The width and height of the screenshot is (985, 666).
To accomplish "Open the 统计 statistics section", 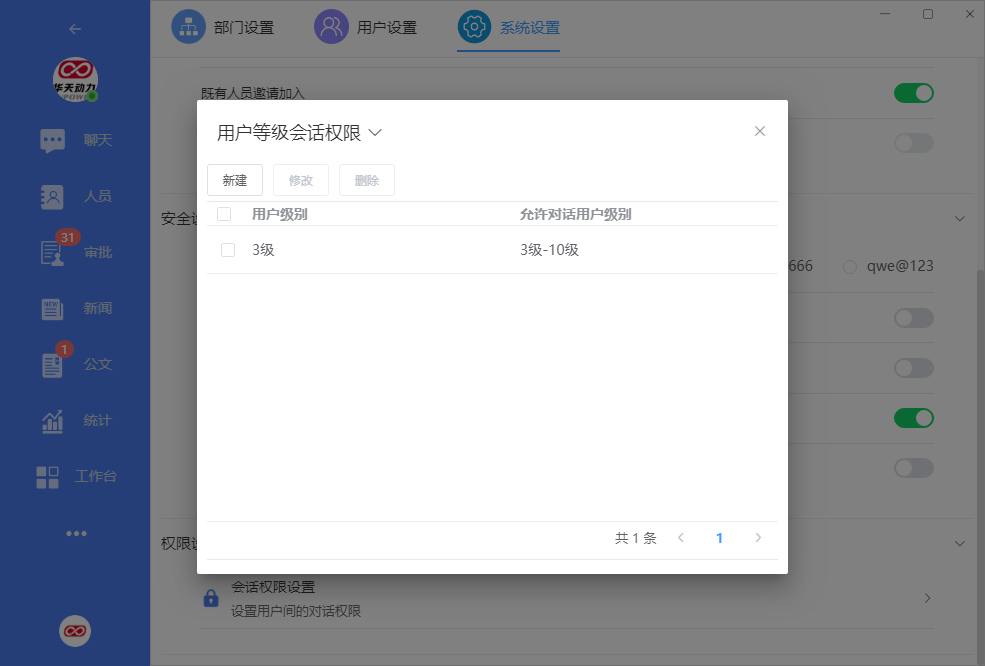I will (x=75, y=420).
